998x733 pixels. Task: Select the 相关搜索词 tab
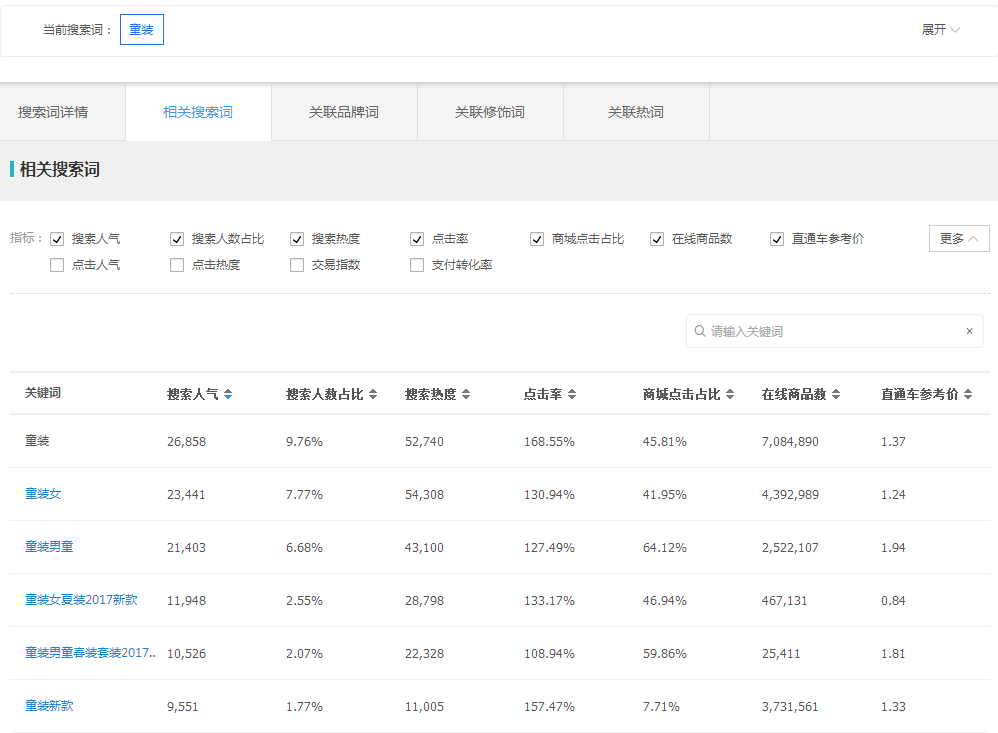[x=199, y=112]
